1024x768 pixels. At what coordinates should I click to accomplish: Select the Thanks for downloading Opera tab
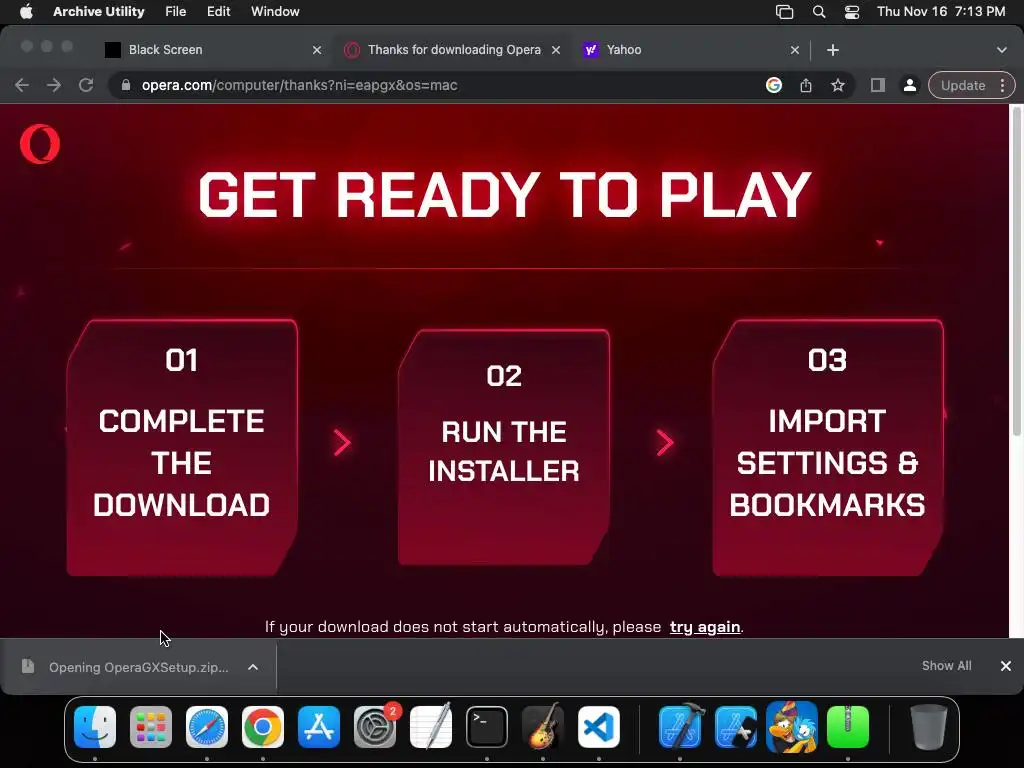point(454,50)
